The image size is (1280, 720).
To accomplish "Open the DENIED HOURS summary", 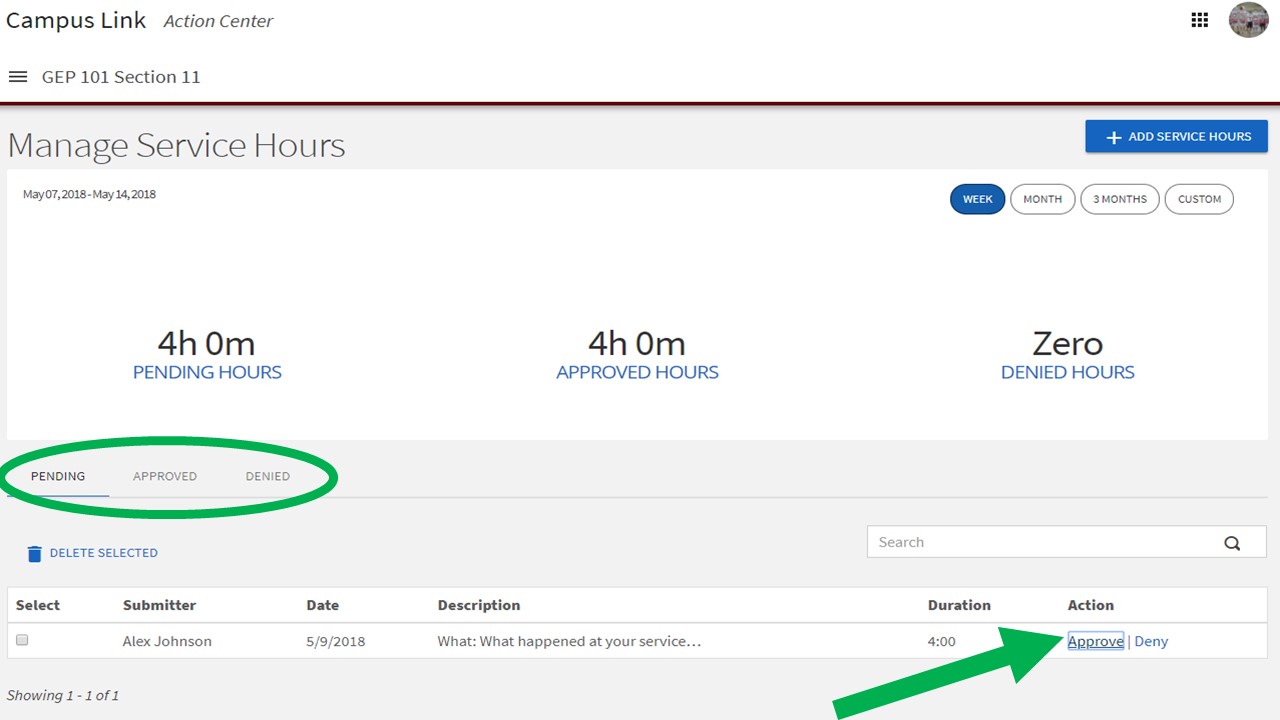I will coord(1067,372).
